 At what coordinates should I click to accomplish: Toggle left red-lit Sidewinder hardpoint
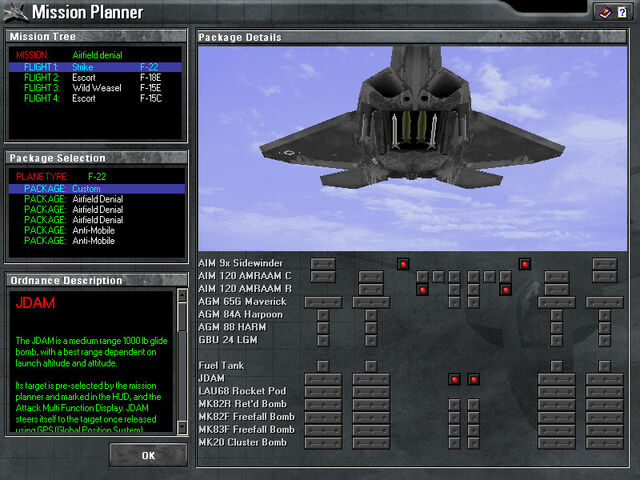click(403, 264)
